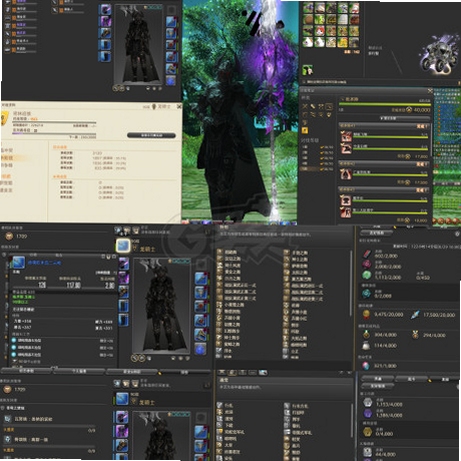Toggle leftmost display option below top Character window preview
The height and width of the screenshot is (461, 461).
click(x=148, y=89)
